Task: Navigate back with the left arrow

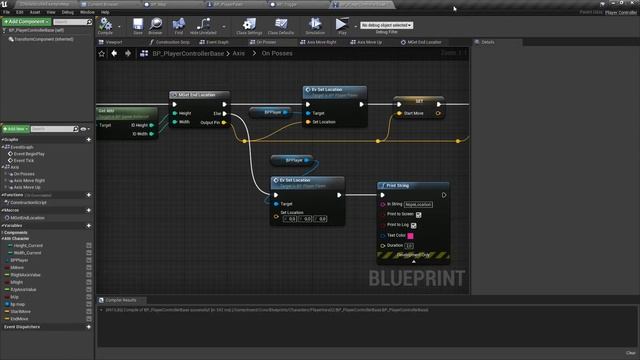Action: click(114, 53)
